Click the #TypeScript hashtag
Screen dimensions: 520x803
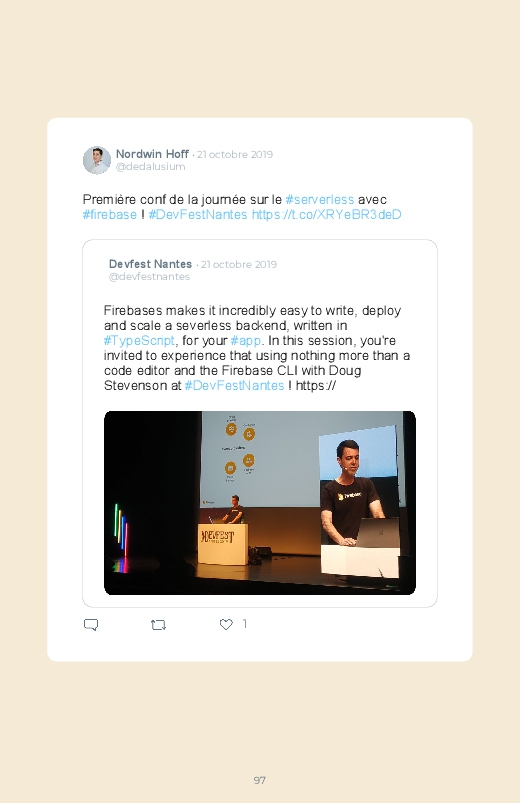point(139,341)
